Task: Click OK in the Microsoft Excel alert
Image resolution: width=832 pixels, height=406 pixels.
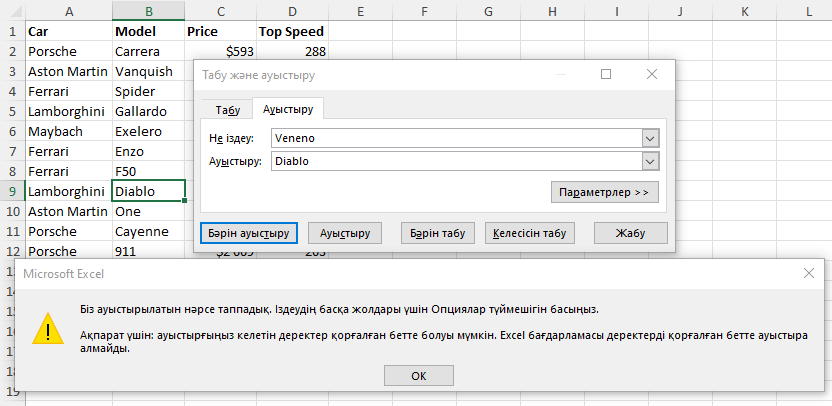Action: click(x=418, y=375)
